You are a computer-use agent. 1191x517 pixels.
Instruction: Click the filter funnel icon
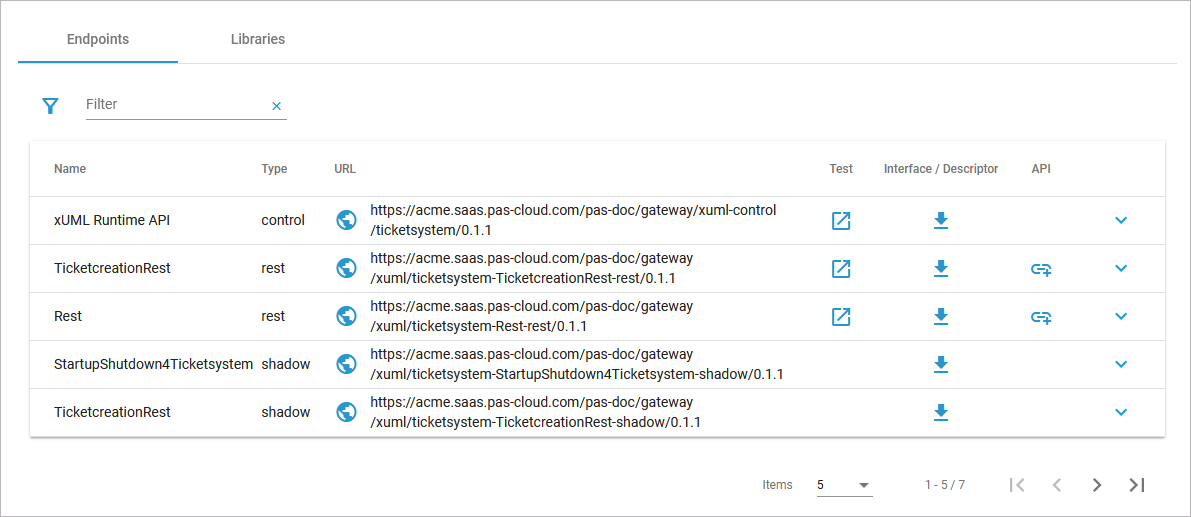point(50,105)
